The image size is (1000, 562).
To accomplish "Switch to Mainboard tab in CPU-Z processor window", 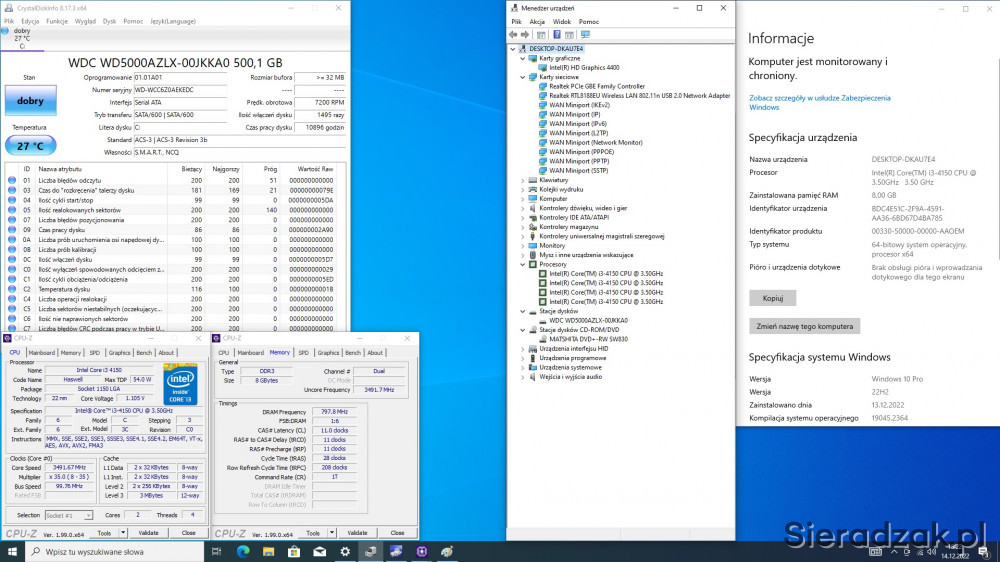I will 41,353.
